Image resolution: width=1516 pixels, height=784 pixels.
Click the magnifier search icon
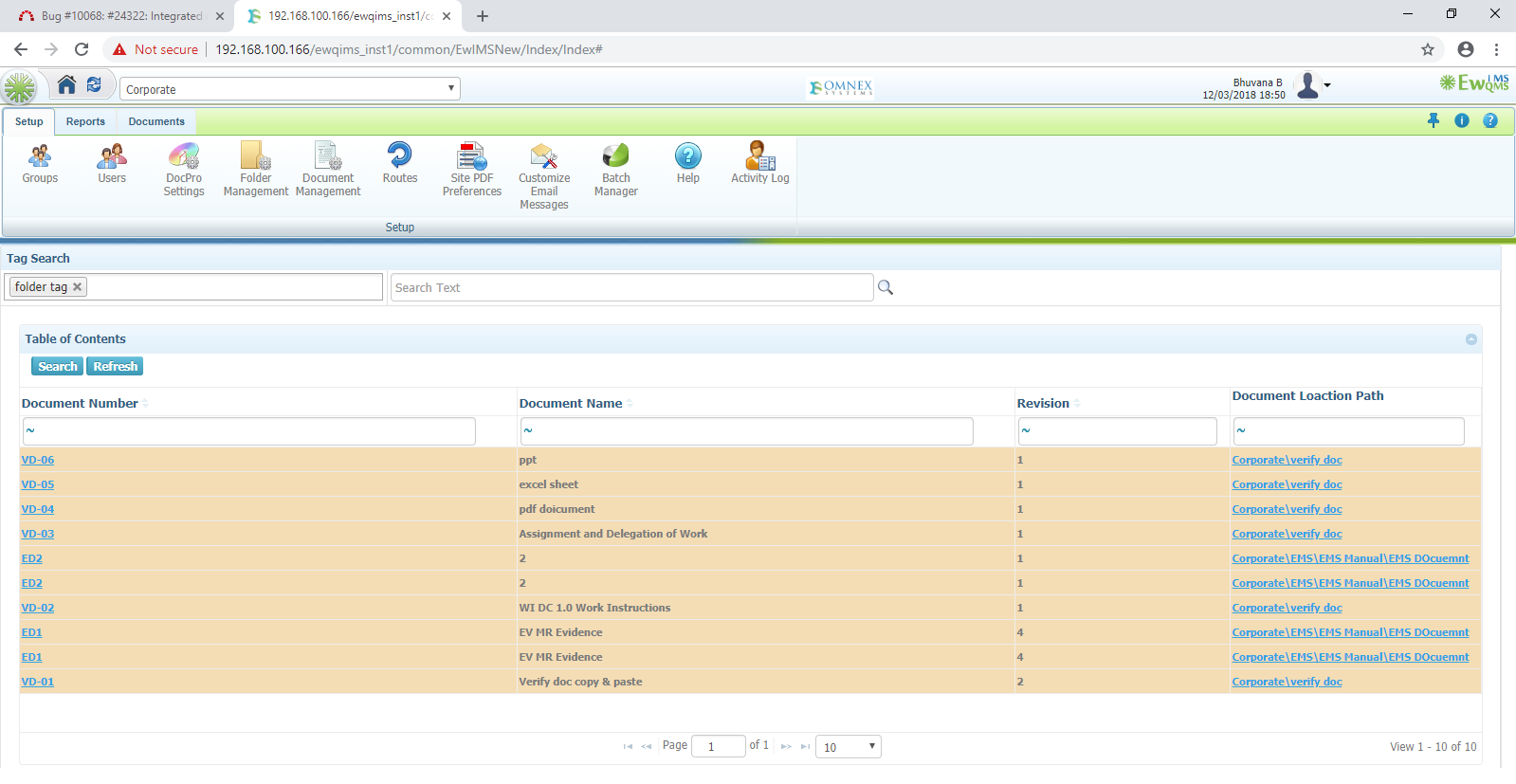886,287
